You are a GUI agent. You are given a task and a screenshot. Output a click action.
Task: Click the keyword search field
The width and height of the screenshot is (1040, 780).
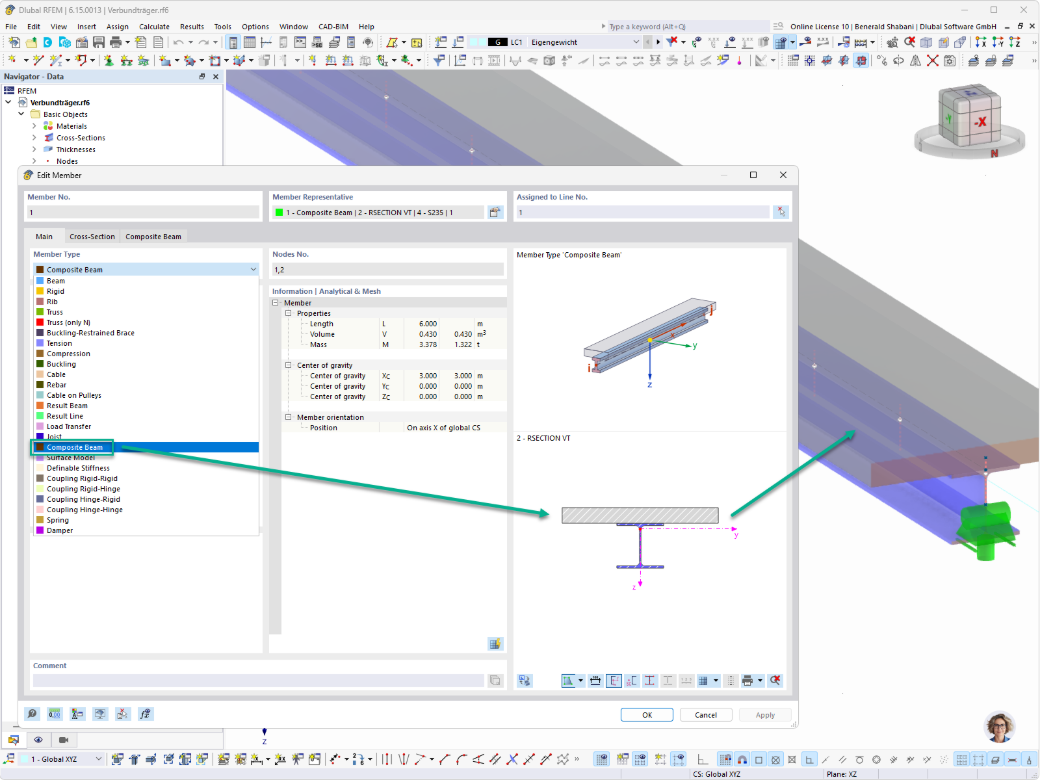click(687, 27)
